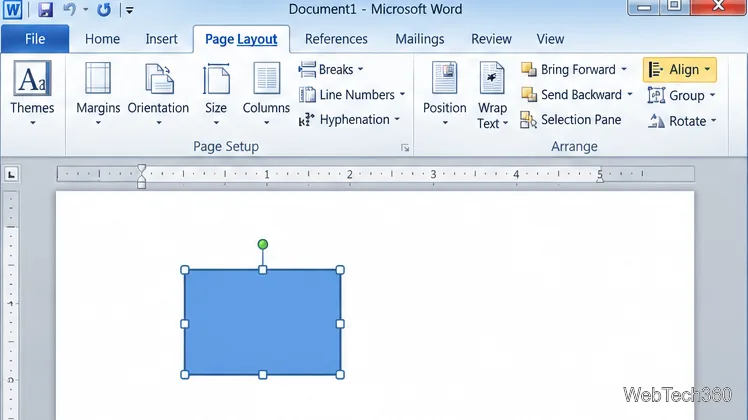Viewport: 748px width, 420px height.
Task: Choose a paper Size
Action: (x=216, y=93)
